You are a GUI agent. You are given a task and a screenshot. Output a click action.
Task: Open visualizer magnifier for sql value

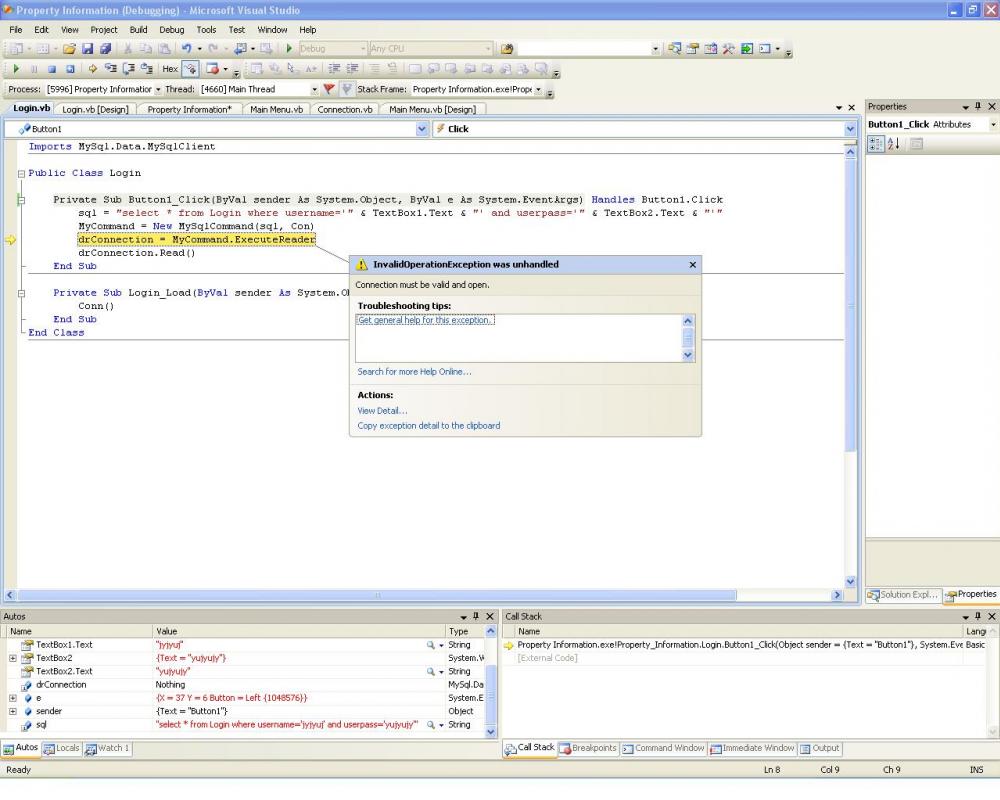click(x=431, y=725)
